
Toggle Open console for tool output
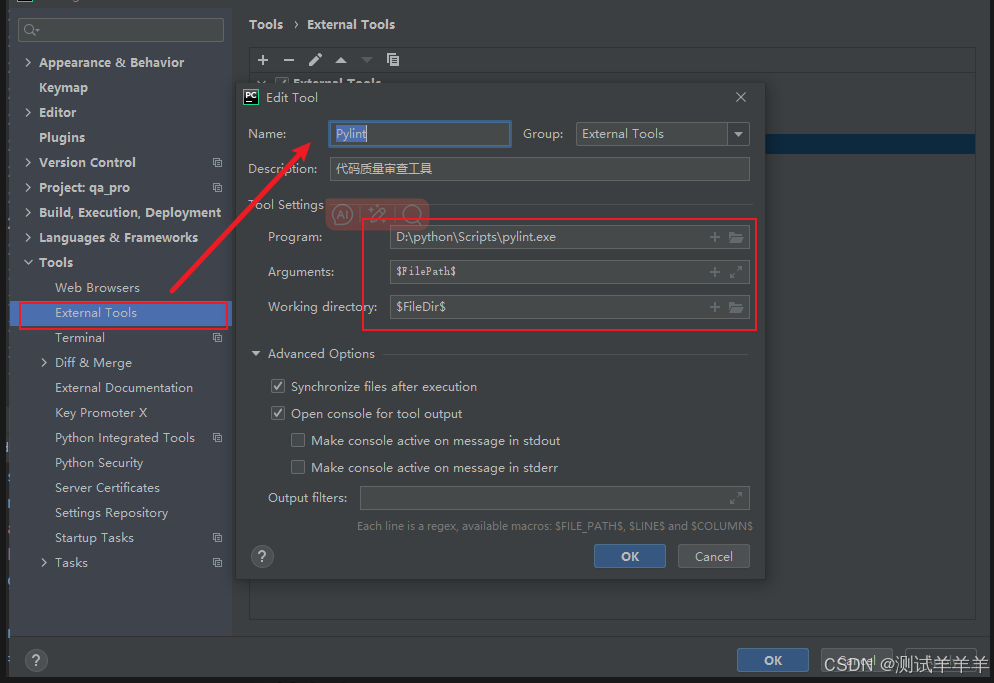(278, 413)
